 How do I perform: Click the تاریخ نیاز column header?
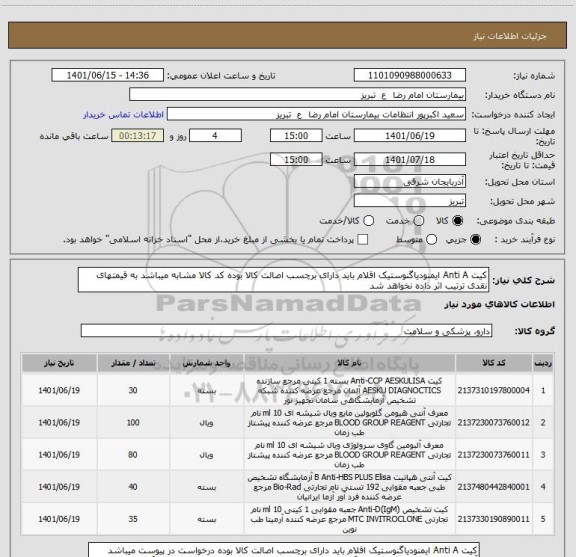point(59,363)
